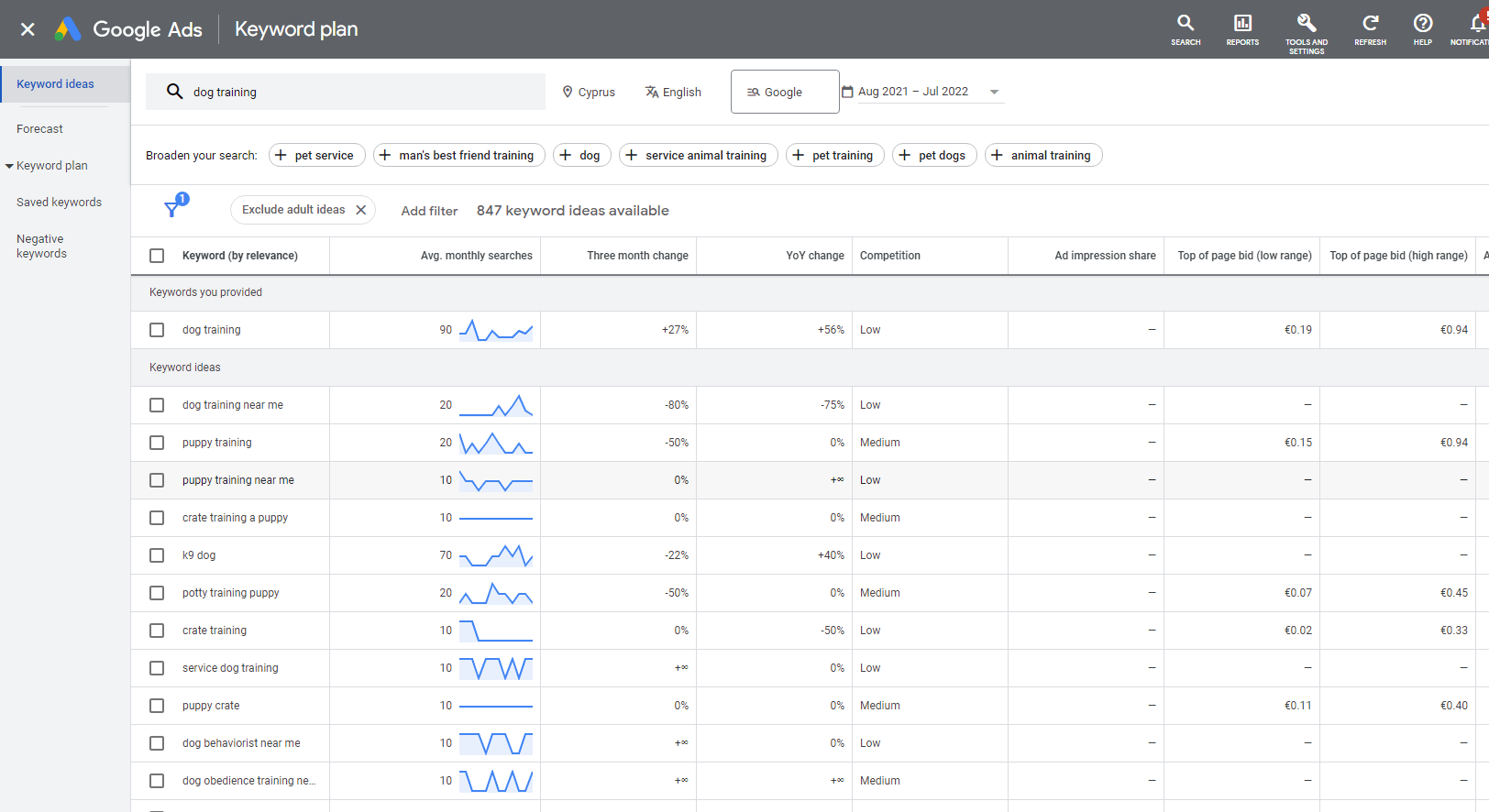Open Tools and Settings wrench icon

[1307, 33]
